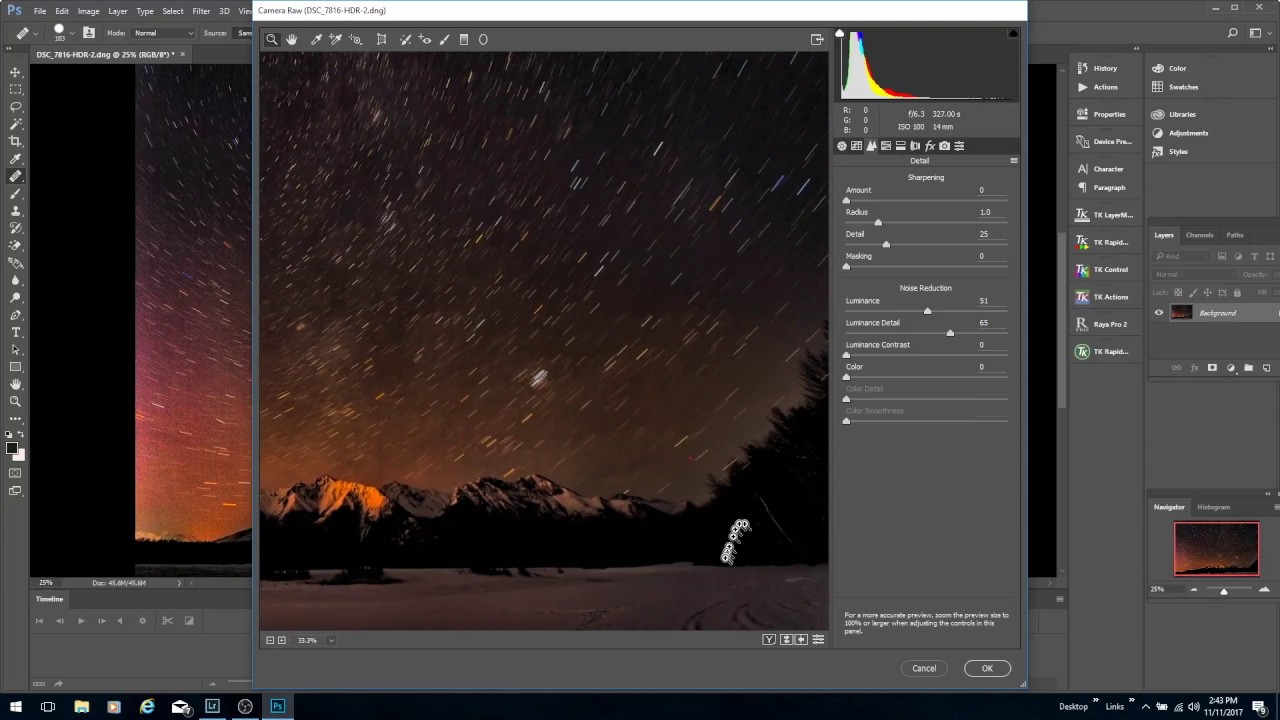Select the Radial Filter tool
The width and height of the screenshot is (1280, 720).
[483, 40]
